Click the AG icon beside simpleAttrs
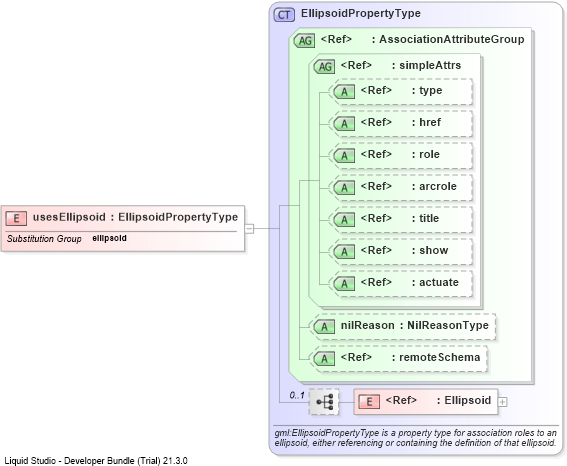The width and height of the screenshot is (567, 466). pyautogui.click(x=324, y=67)
